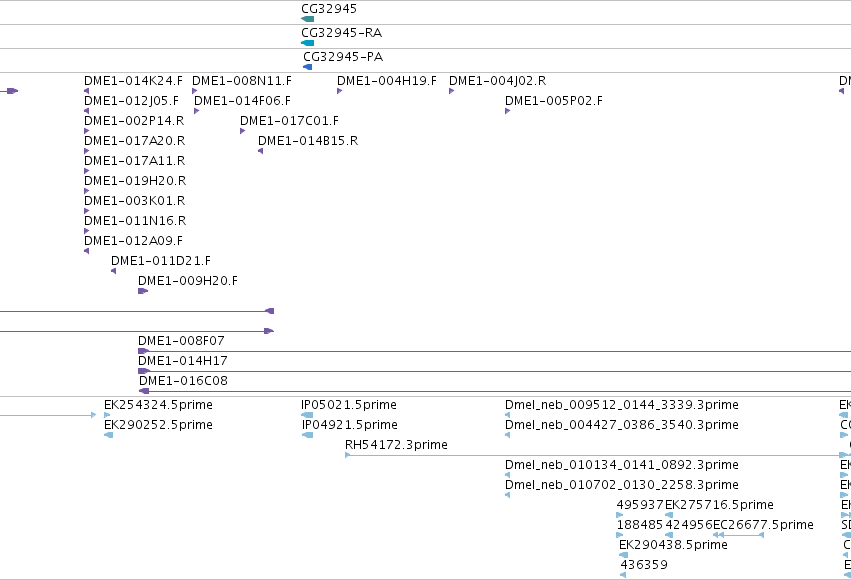Select the DME1-016C08 BAC feature
The height and width of the screenshot is (580, 851).
[494, 391]
